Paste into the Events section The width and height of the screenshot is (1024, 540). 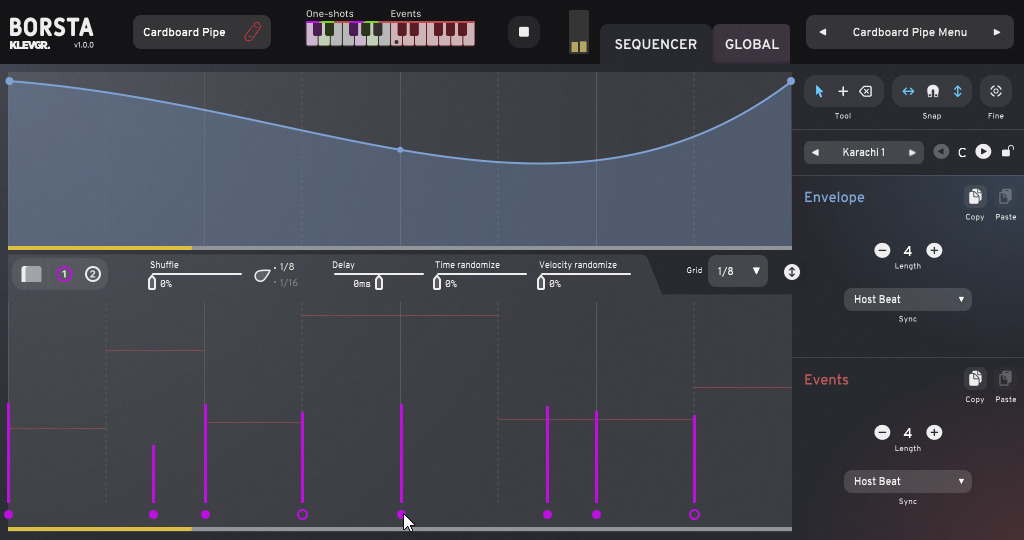coord(1006,379)
